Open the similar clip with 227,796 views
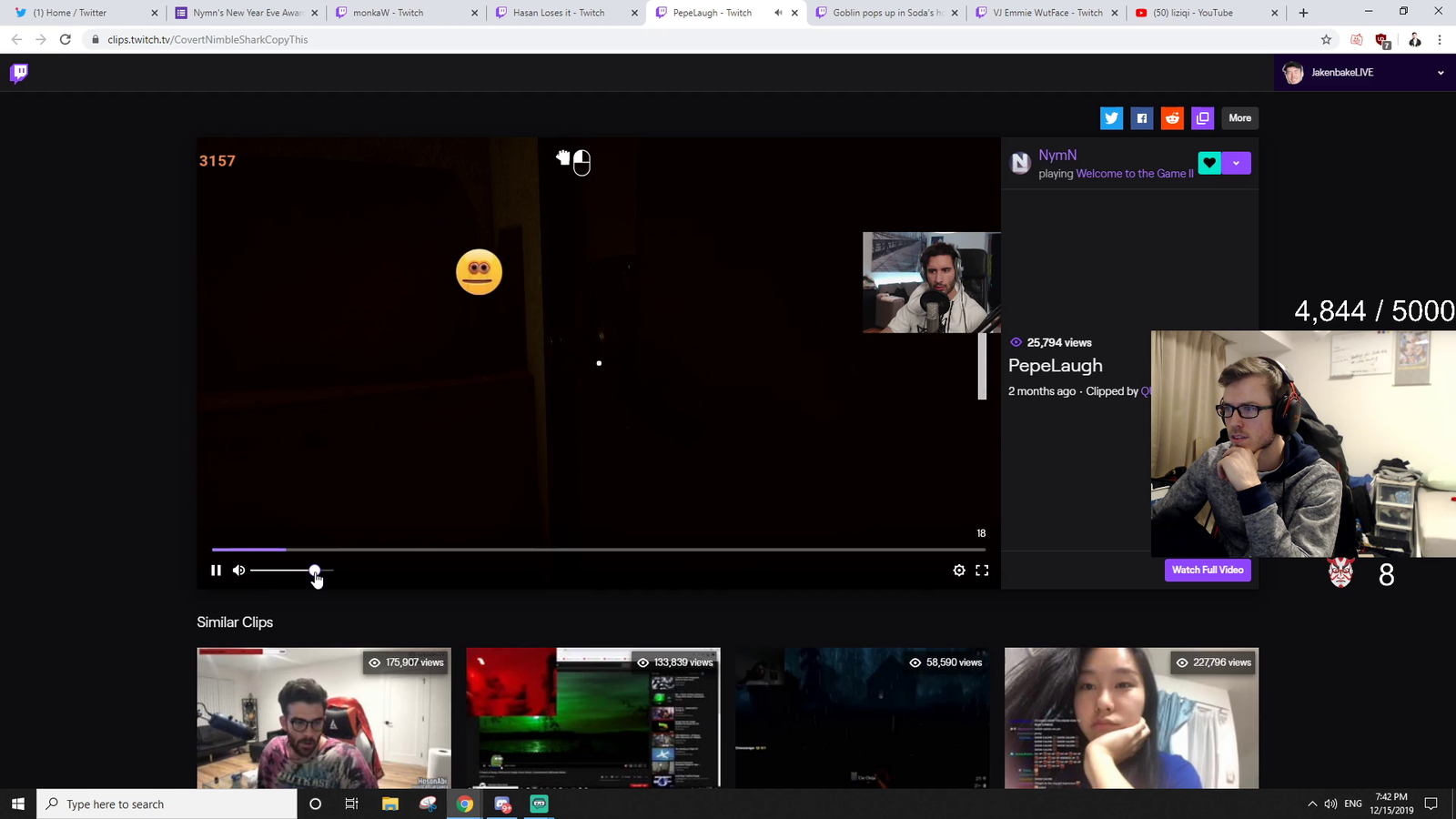The image size is (1456, 819). [1131, 718]
